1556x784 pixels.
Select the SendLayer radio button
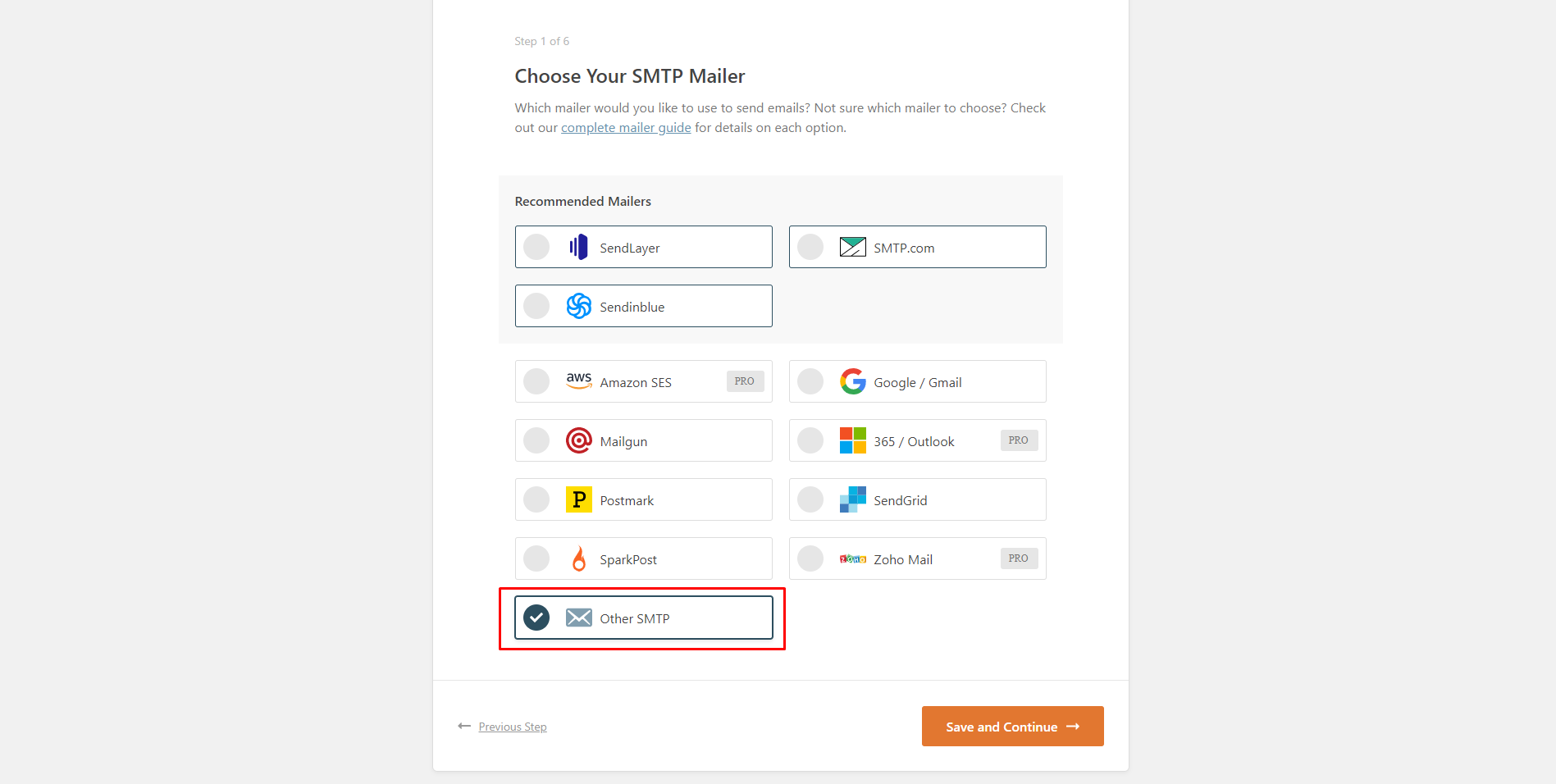536,247
